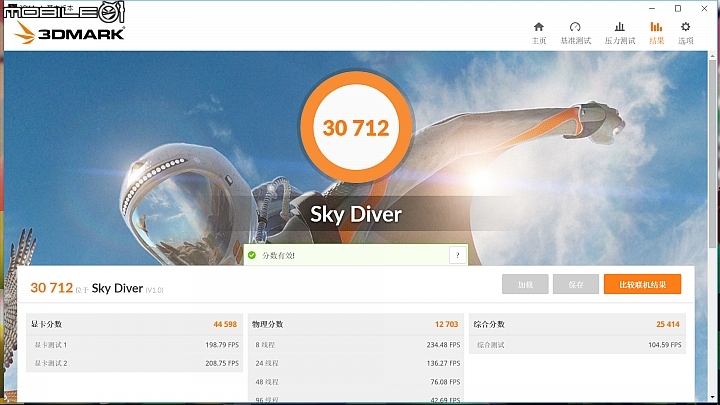Click the 显卡分数 header label

[x=46, y=324]
